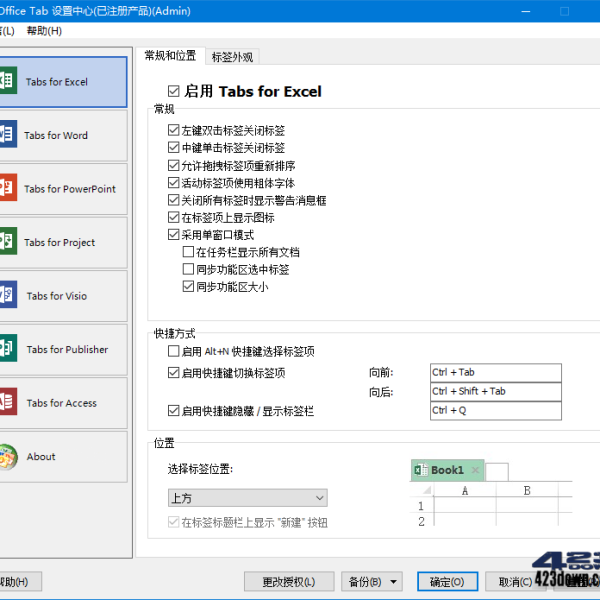
Task: Click the Ctrl + Q shortcut field
Action: tap(496, 411)
